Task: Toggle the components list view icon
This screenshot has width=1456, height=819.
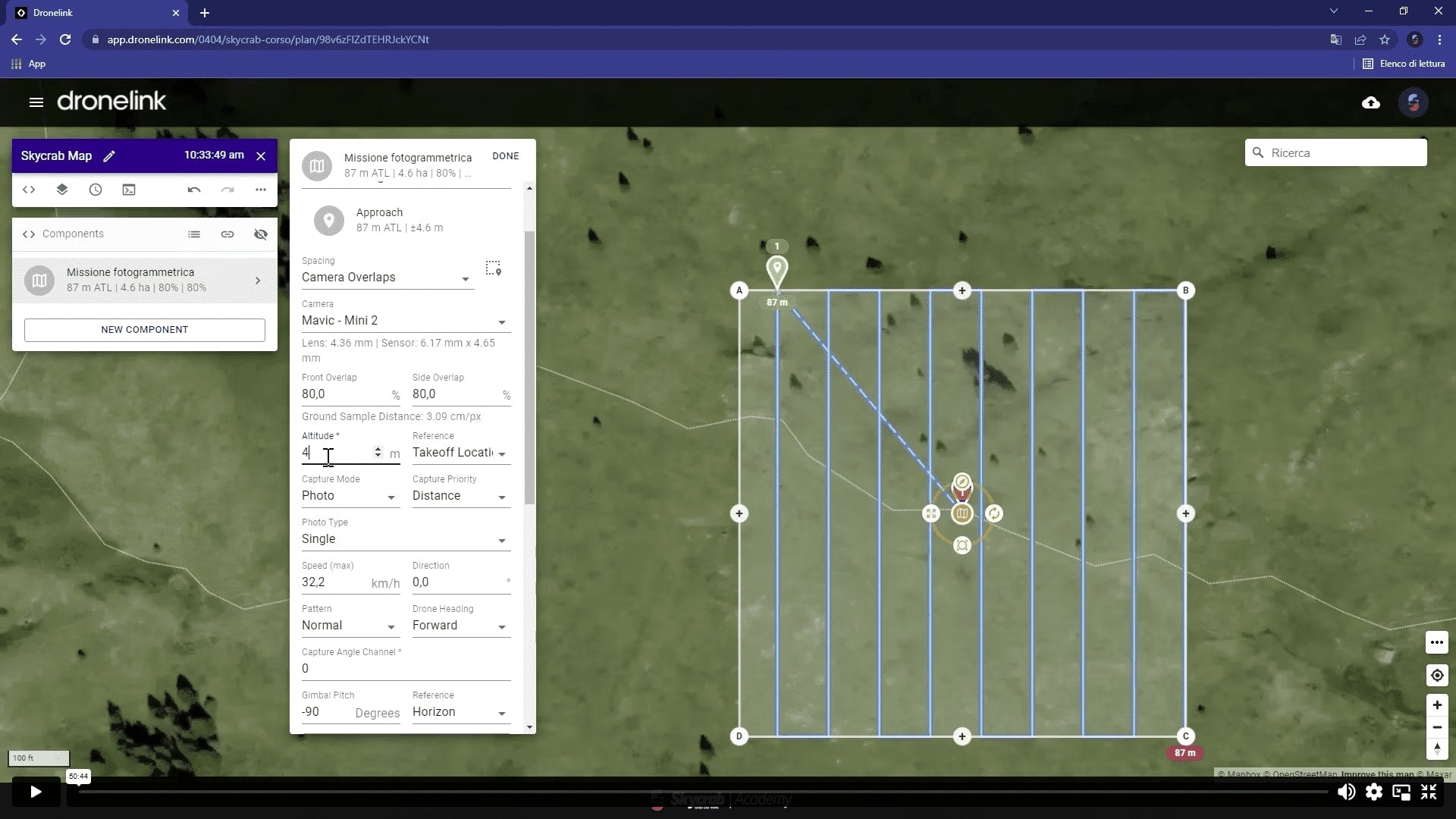Action: click(194, 234)
